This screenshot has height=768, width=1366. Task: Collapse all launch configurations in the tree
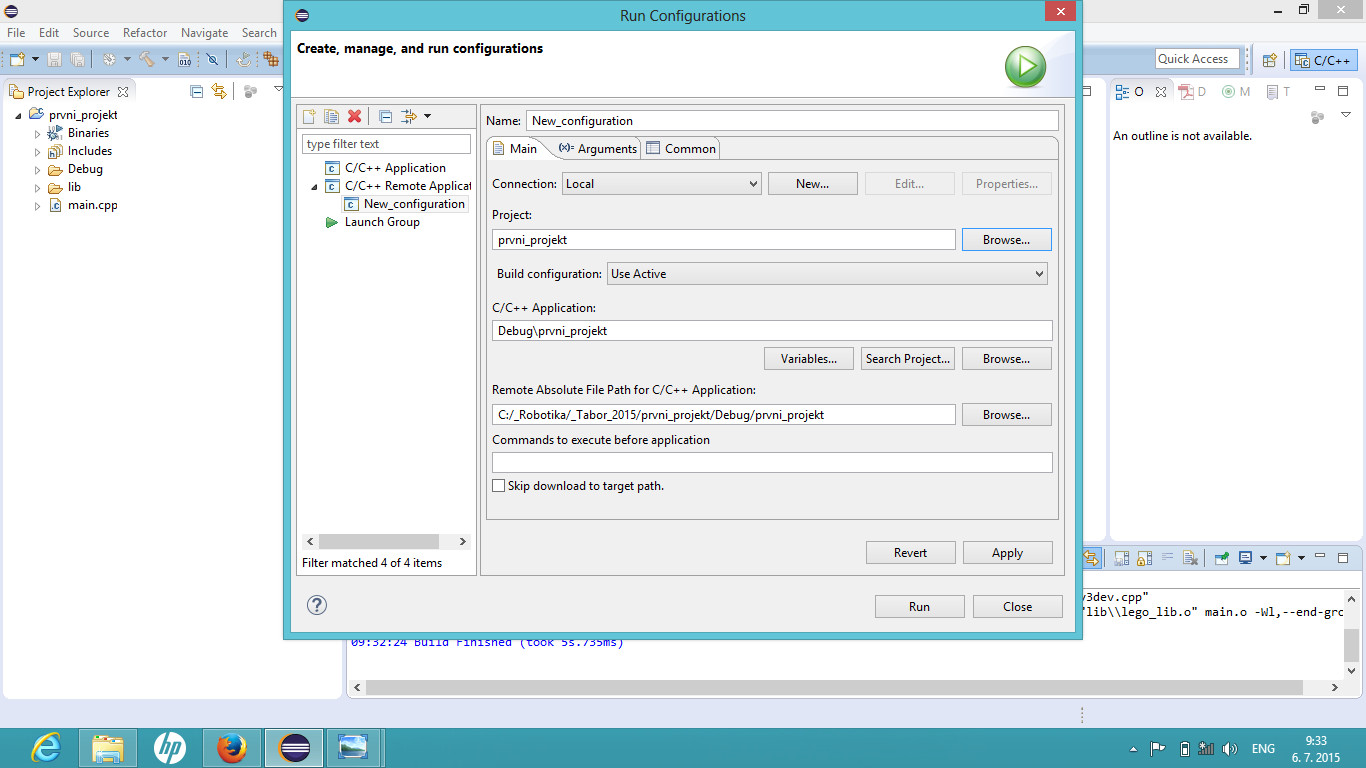tap(385, 117)
